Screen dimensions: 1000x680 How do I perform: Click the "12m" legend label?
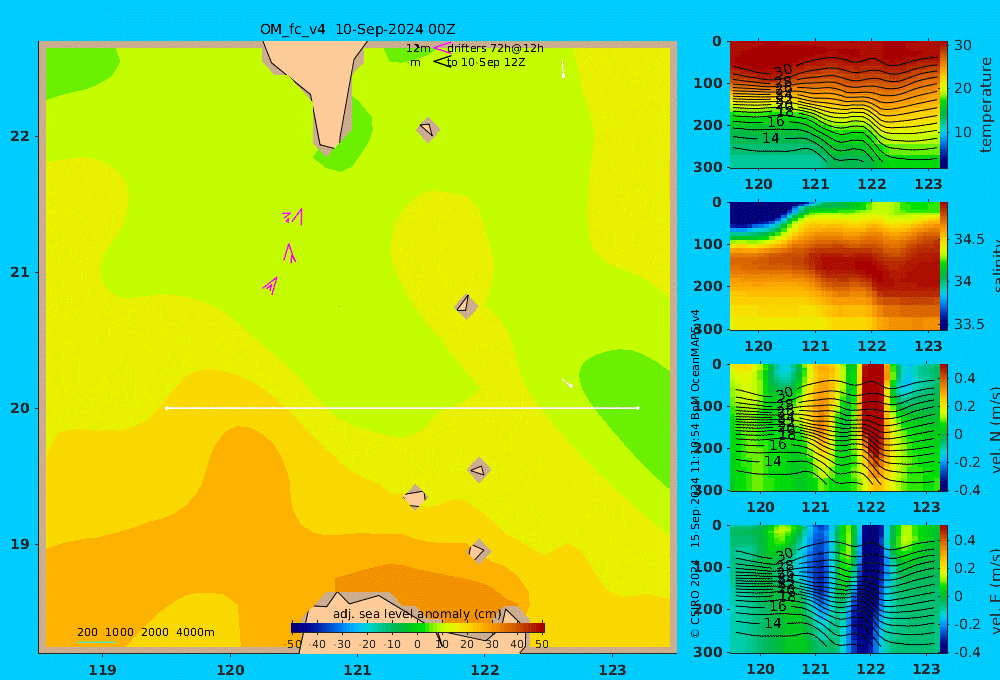tap(418, 48)
